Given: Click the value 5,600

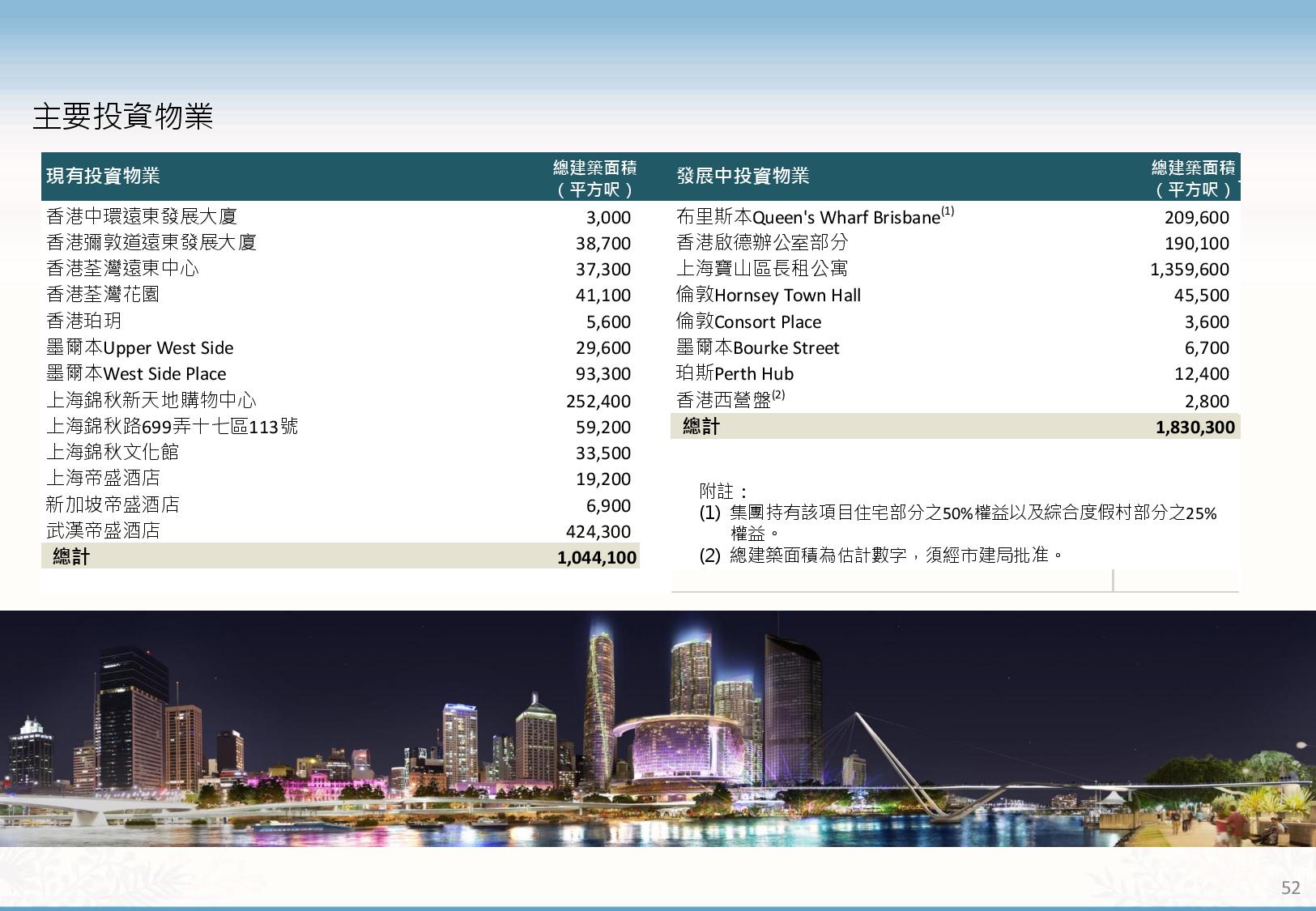Looking at the screenshot, I should click(x=608, y=321).
